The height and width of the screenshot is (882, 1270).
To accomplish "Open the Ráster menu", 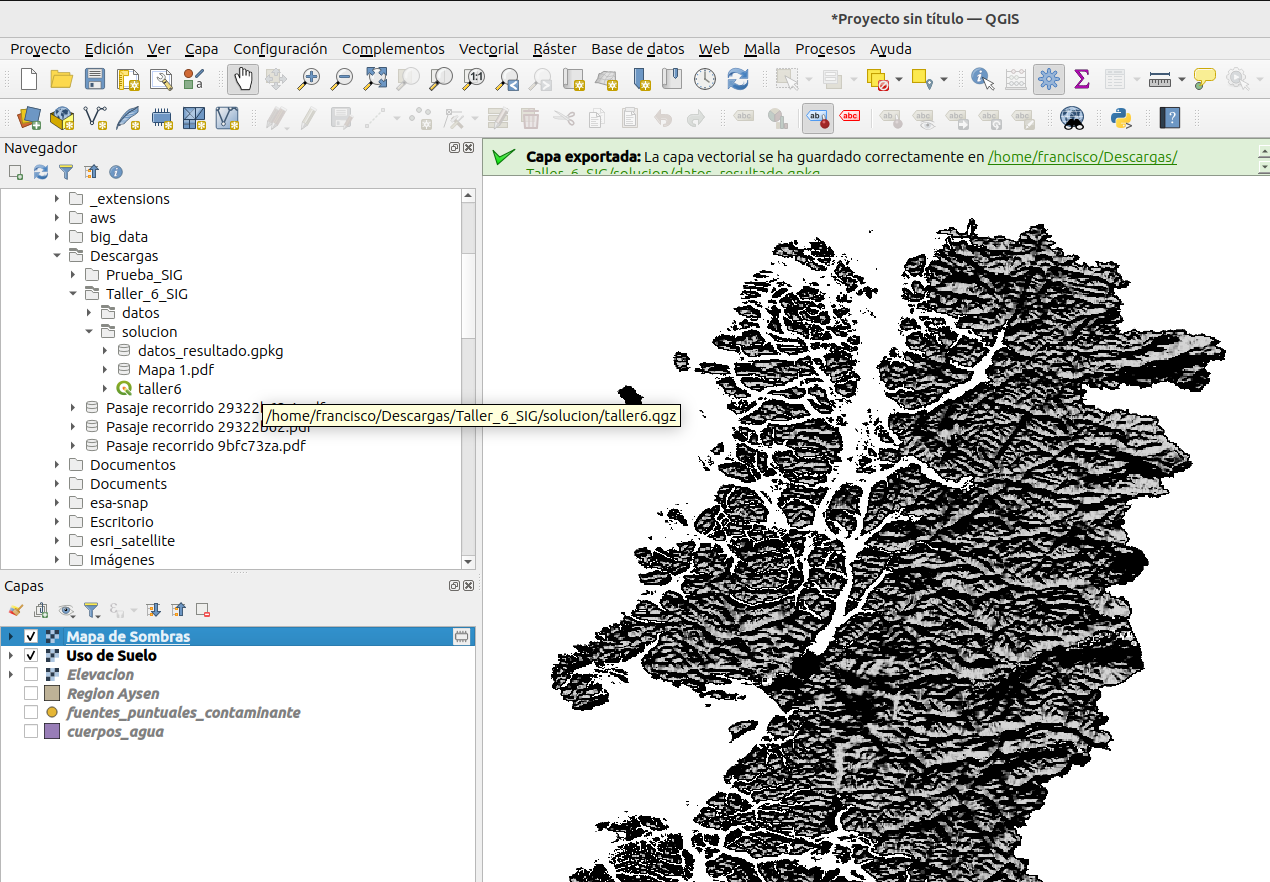I will (x=554, y=49).
